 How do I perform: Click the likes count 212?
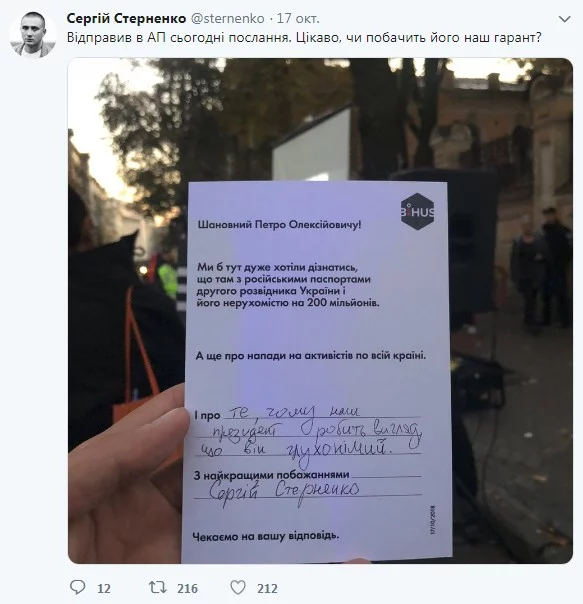coord(267,588)
